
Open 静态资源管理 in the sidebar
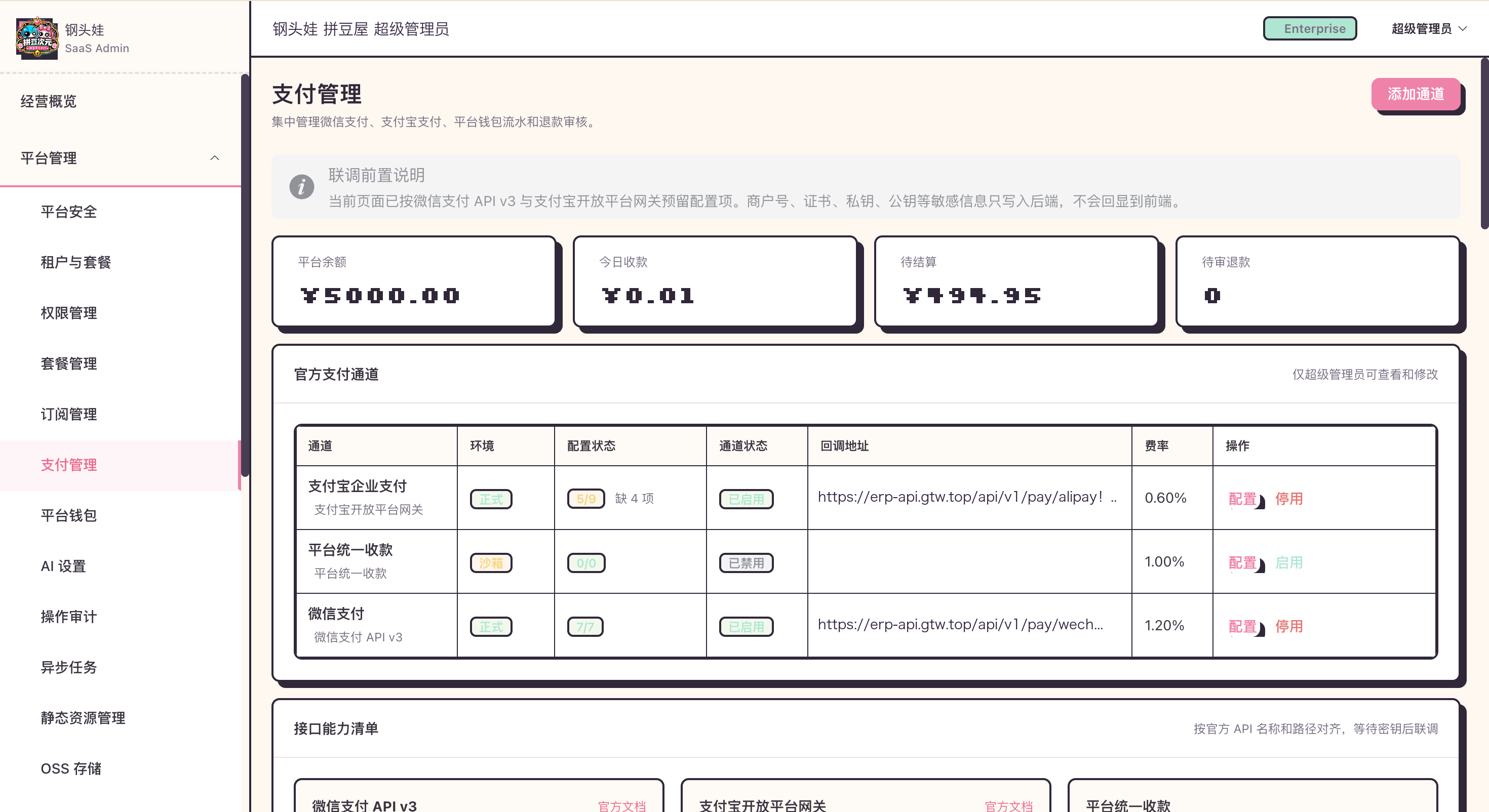(x=120, y=718)
